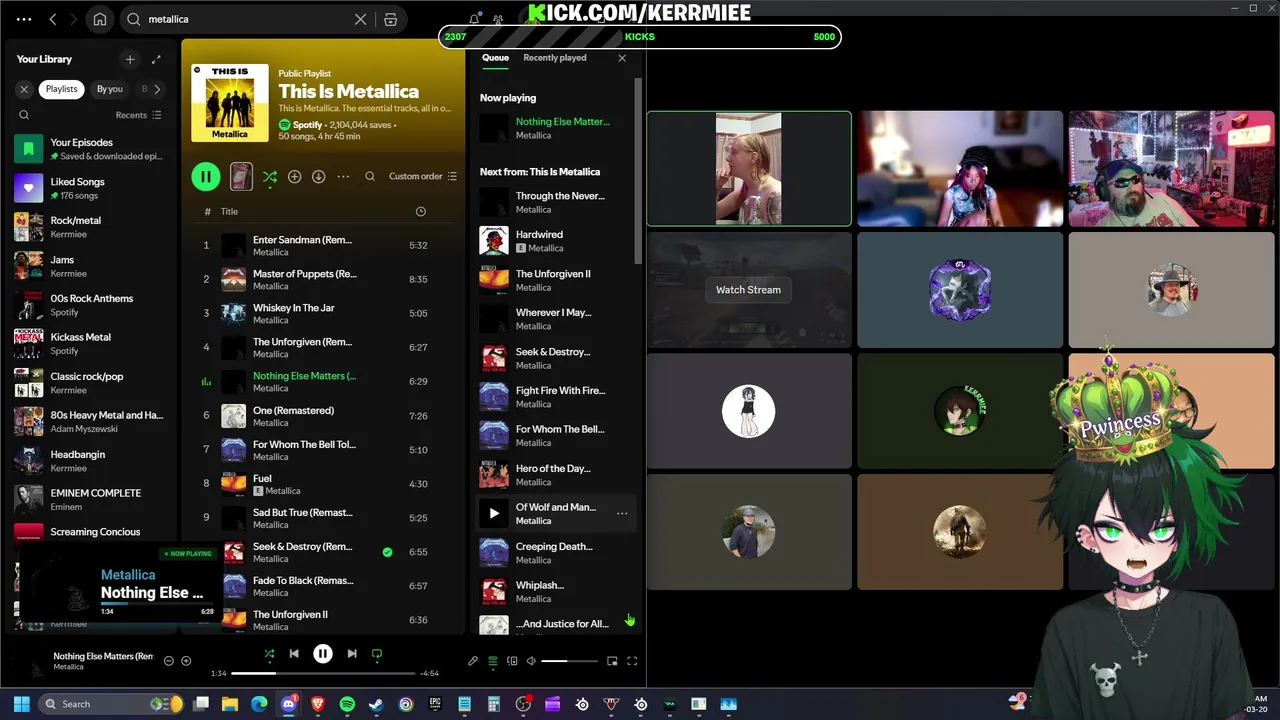This screenshot has height=720, width=1280.
Task: Enter full screen player mode
Action: [x=632, y=661]
